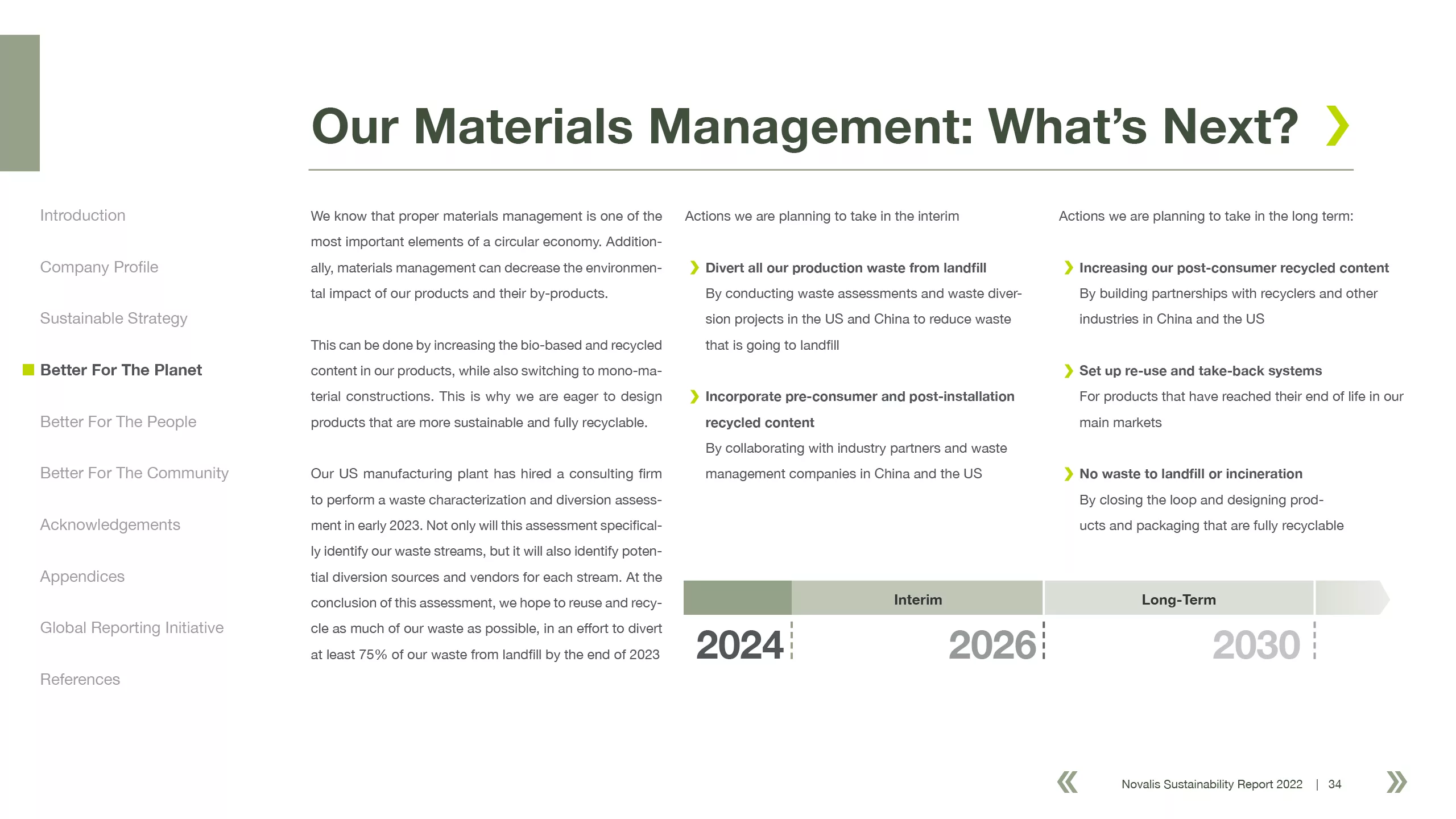This screenshot has height=819, width=1456.
Task: Open the References section
Action: point(80,680)
